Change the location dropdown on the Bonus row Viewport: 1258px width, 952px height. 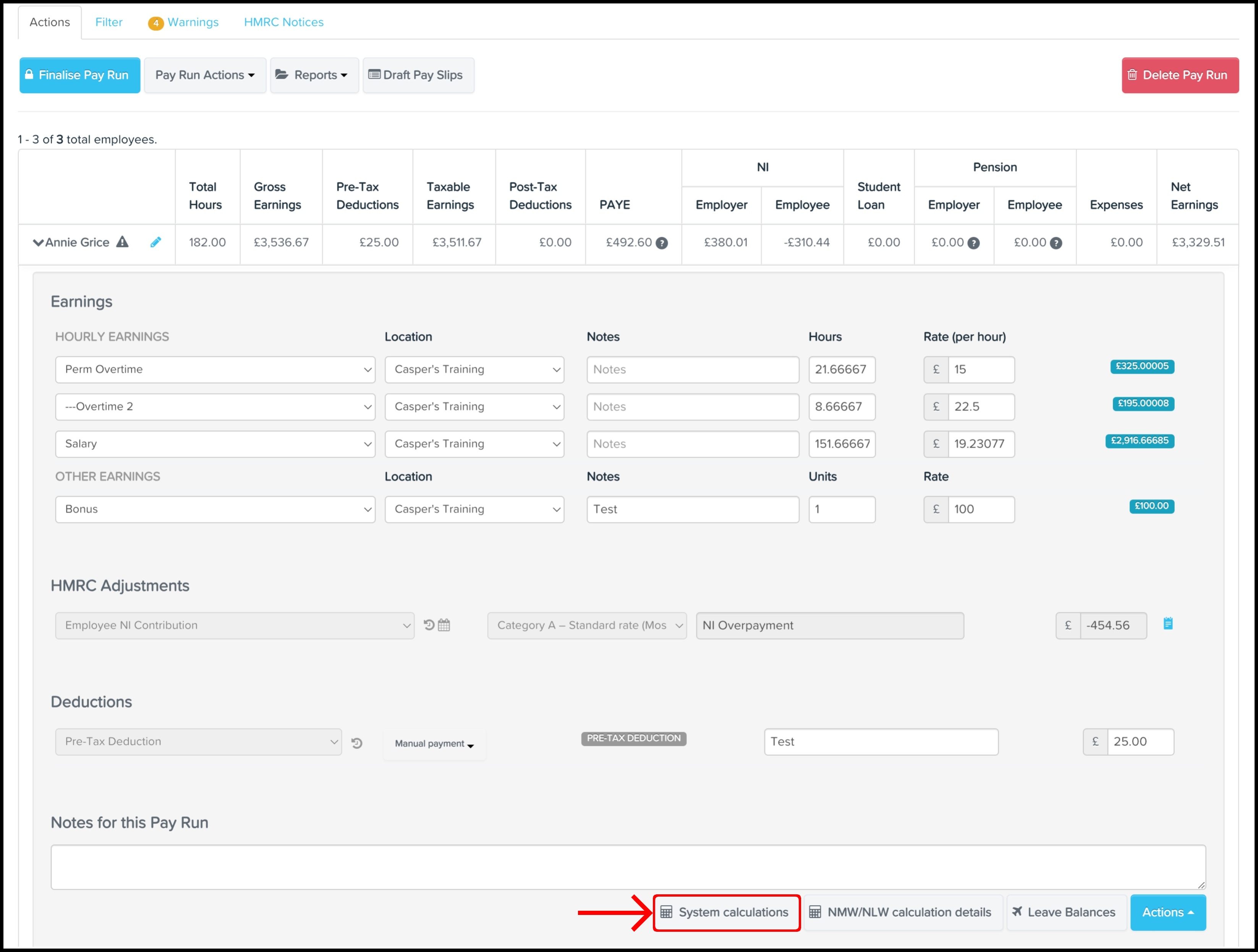point(474,509)
